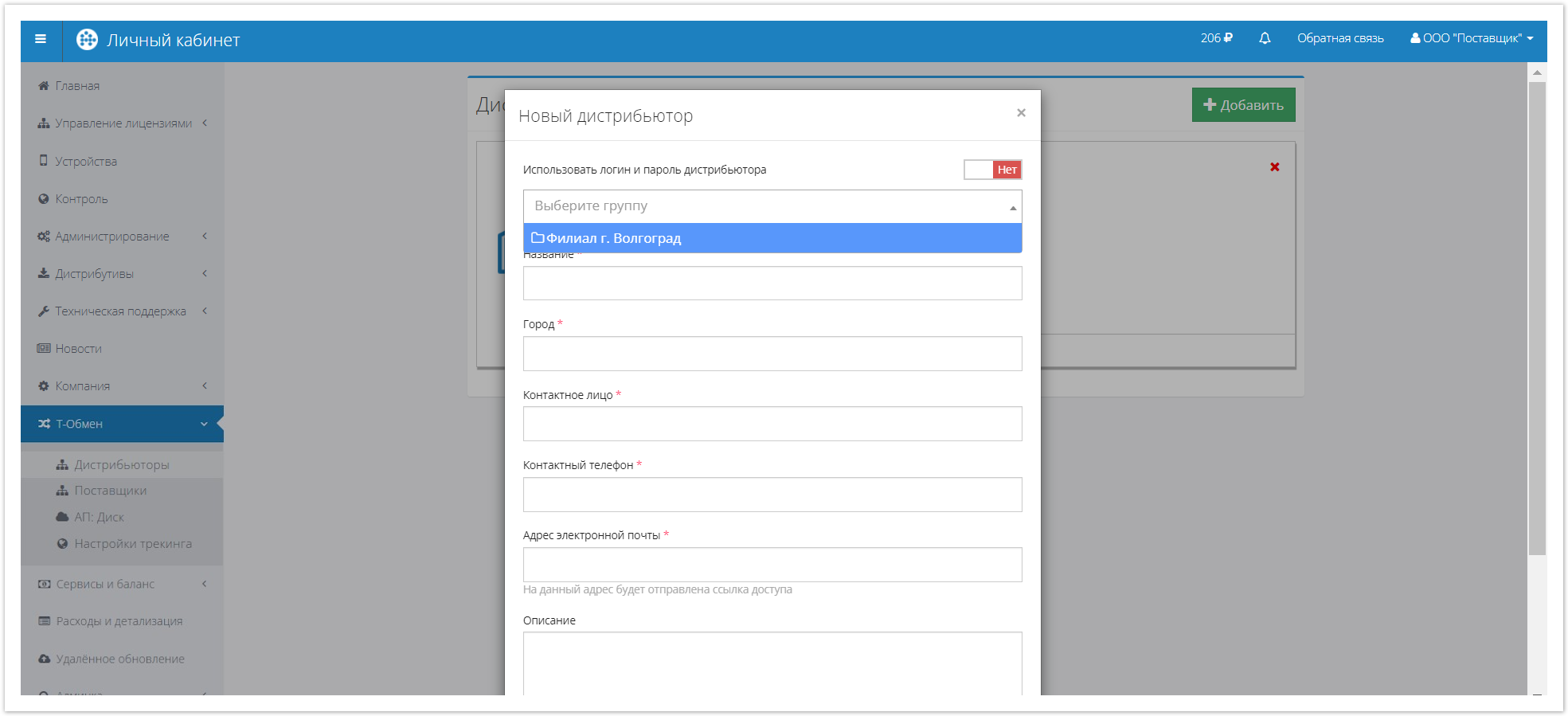1568x716 pixels.
Task: Open Новости in sidebar
Action: coord(78,349)
